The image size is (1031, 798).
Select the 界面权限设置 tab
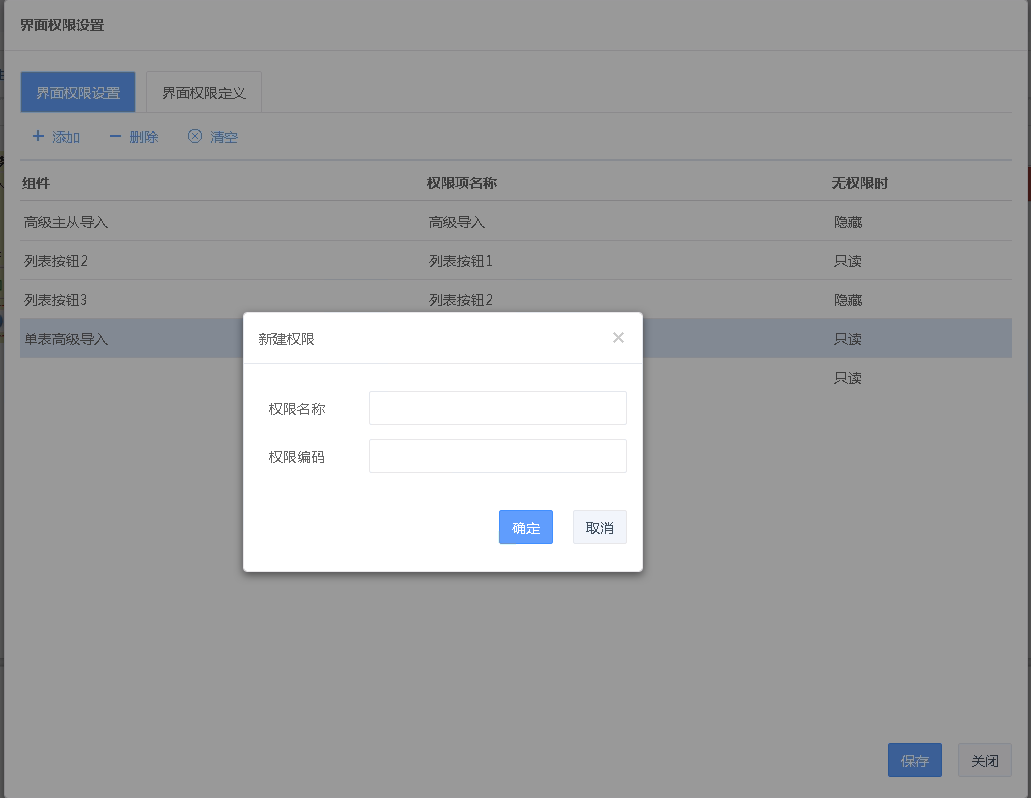[x=78, y=93]
